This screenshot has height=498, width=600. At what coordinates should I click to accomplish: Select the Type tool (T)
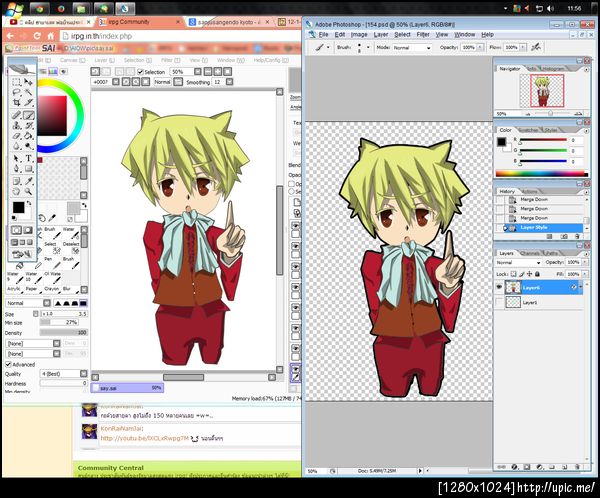[29, 158]
